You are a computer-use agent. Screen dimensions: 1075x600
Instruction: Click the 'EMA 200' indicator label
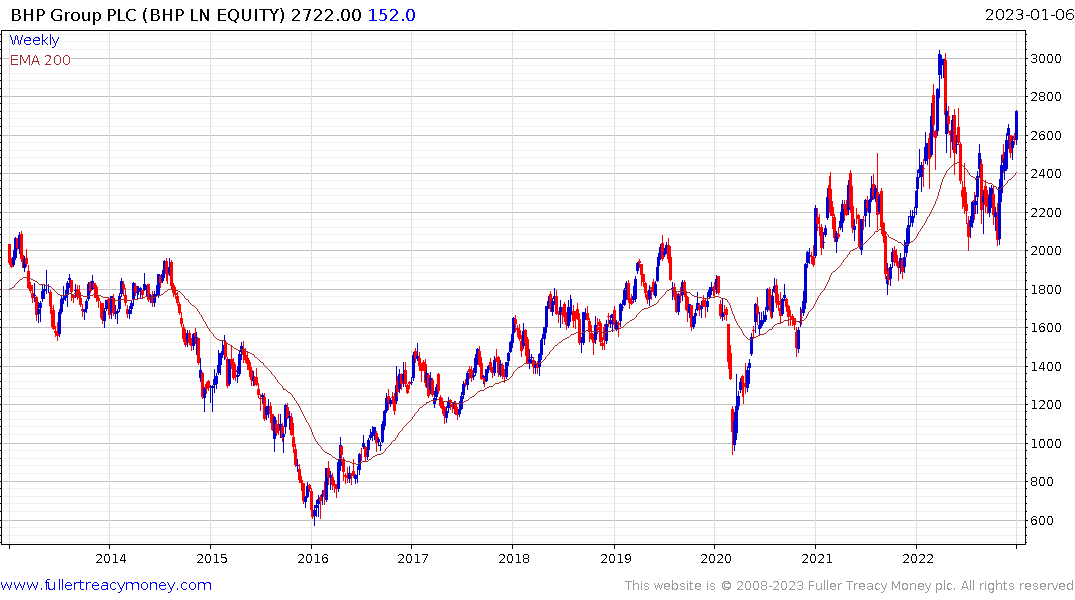point(40,60)
